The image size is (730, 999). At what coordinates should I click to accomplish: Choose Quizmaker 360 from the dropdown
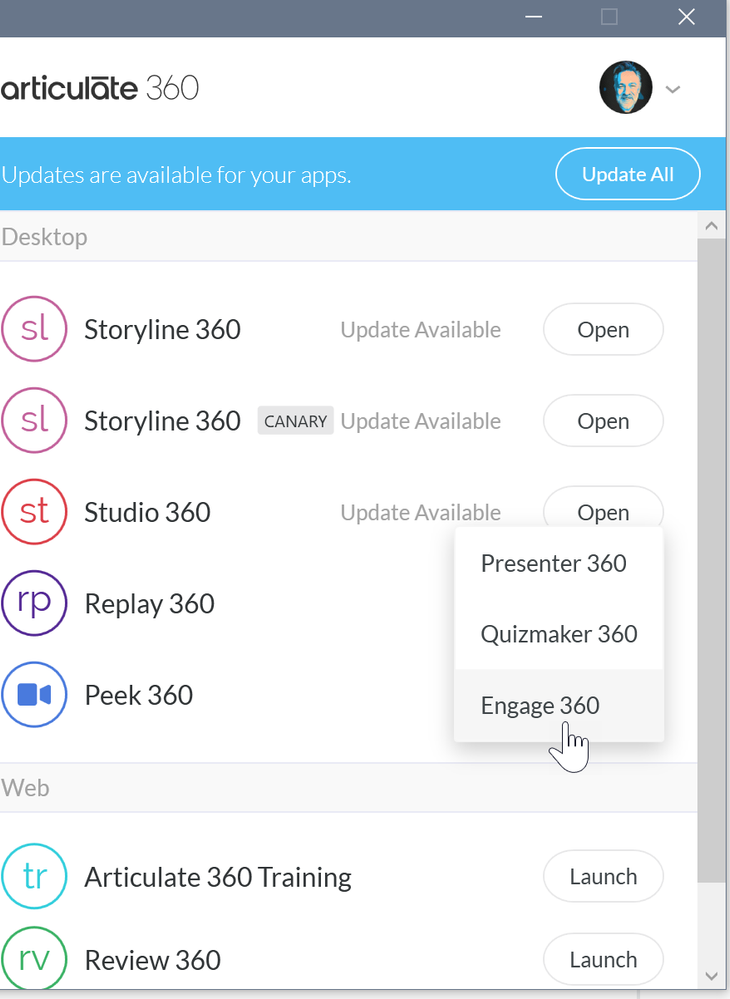(x=559, y=634)
